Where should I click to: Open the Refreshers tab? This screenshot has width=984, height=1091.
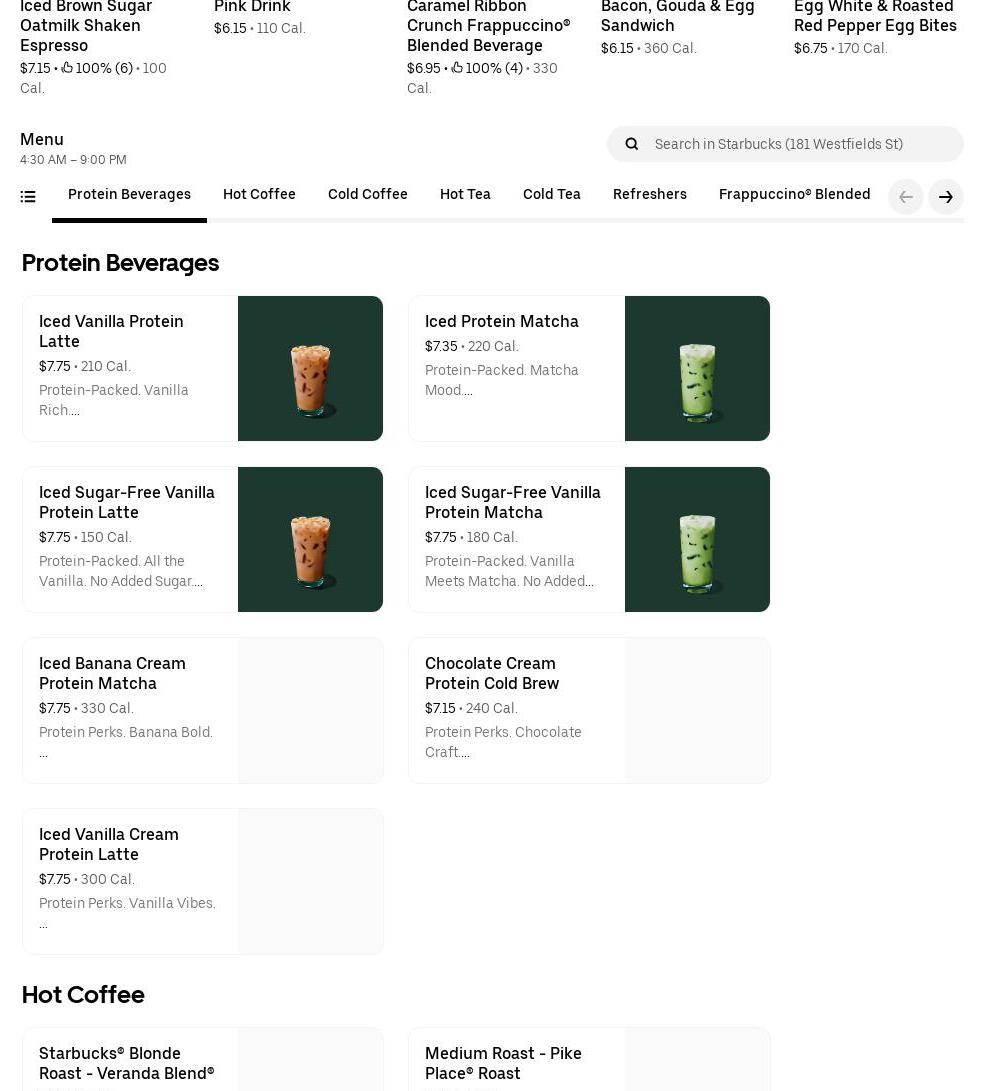tap(649, 194)
